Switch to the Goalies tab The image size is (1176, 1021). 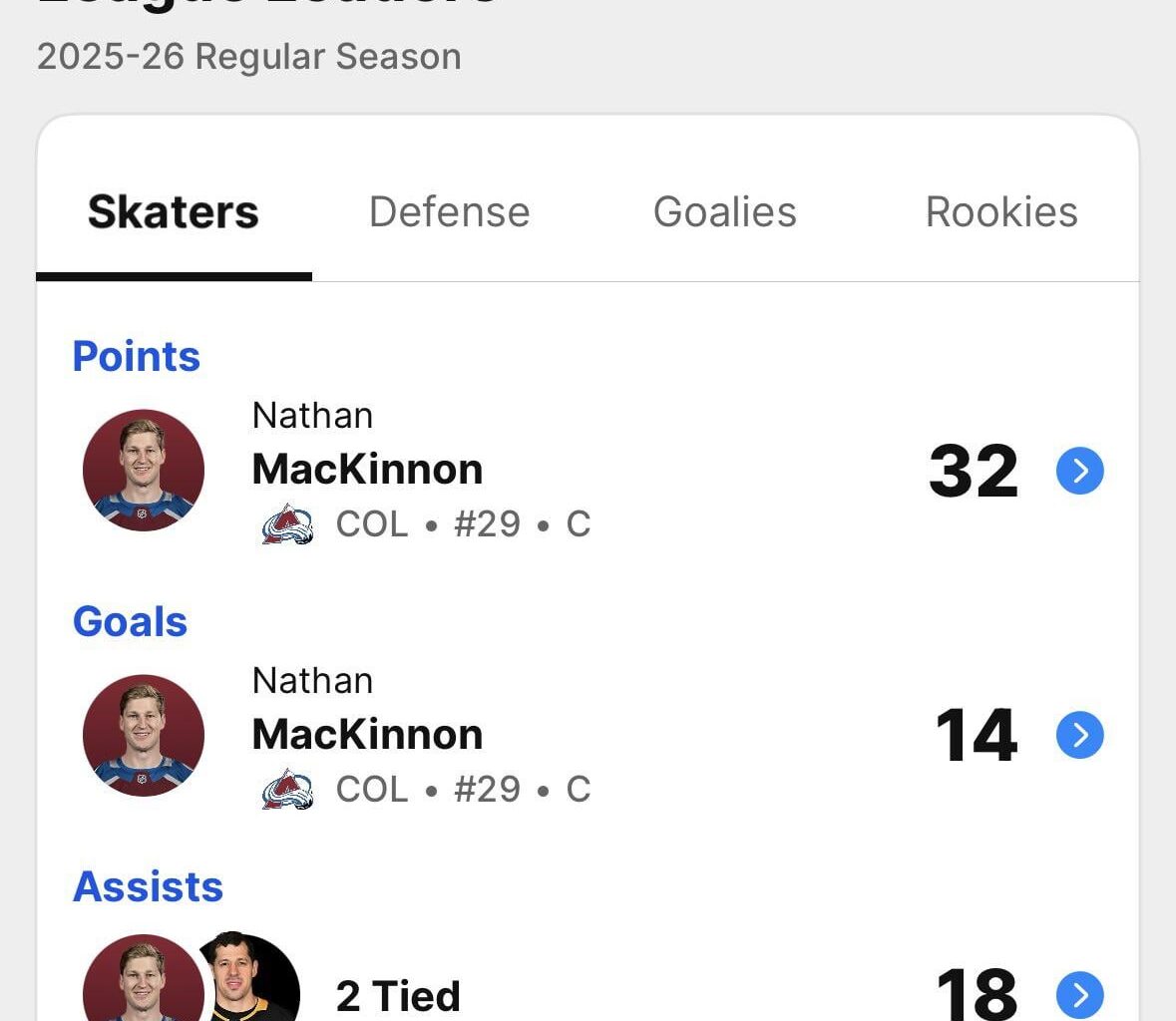(725, 212)
